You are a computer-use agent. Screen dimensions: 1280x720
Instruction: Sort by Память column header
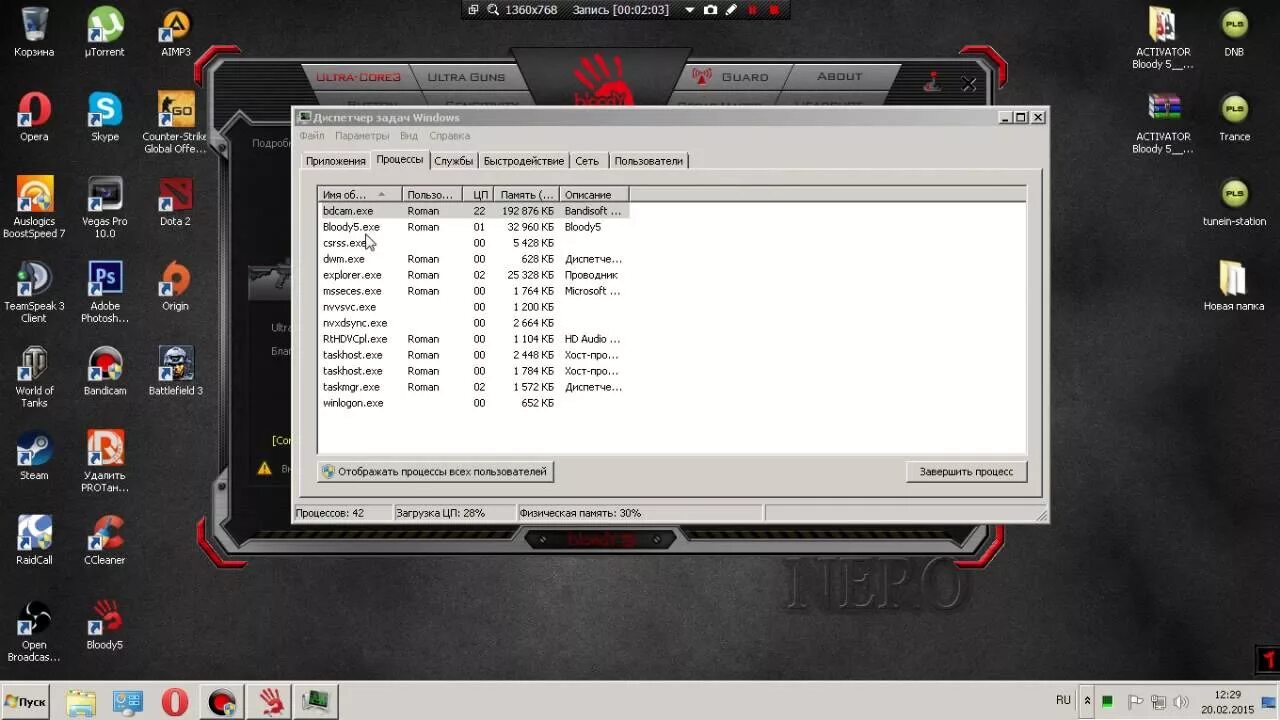[x=527, y=194]
